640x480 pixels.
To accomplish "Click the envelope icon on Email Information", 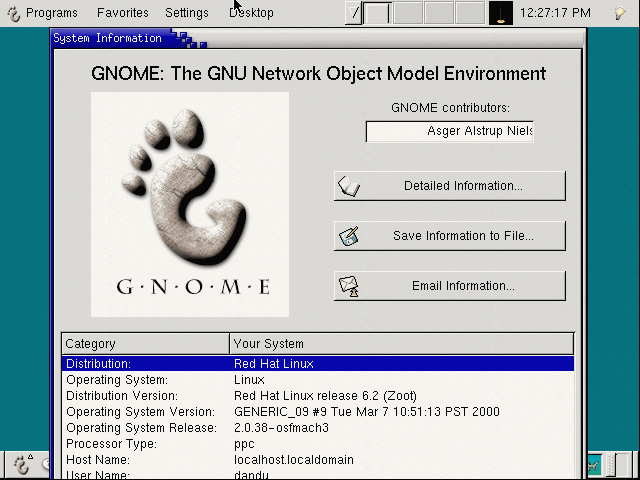I will point(349,286).
